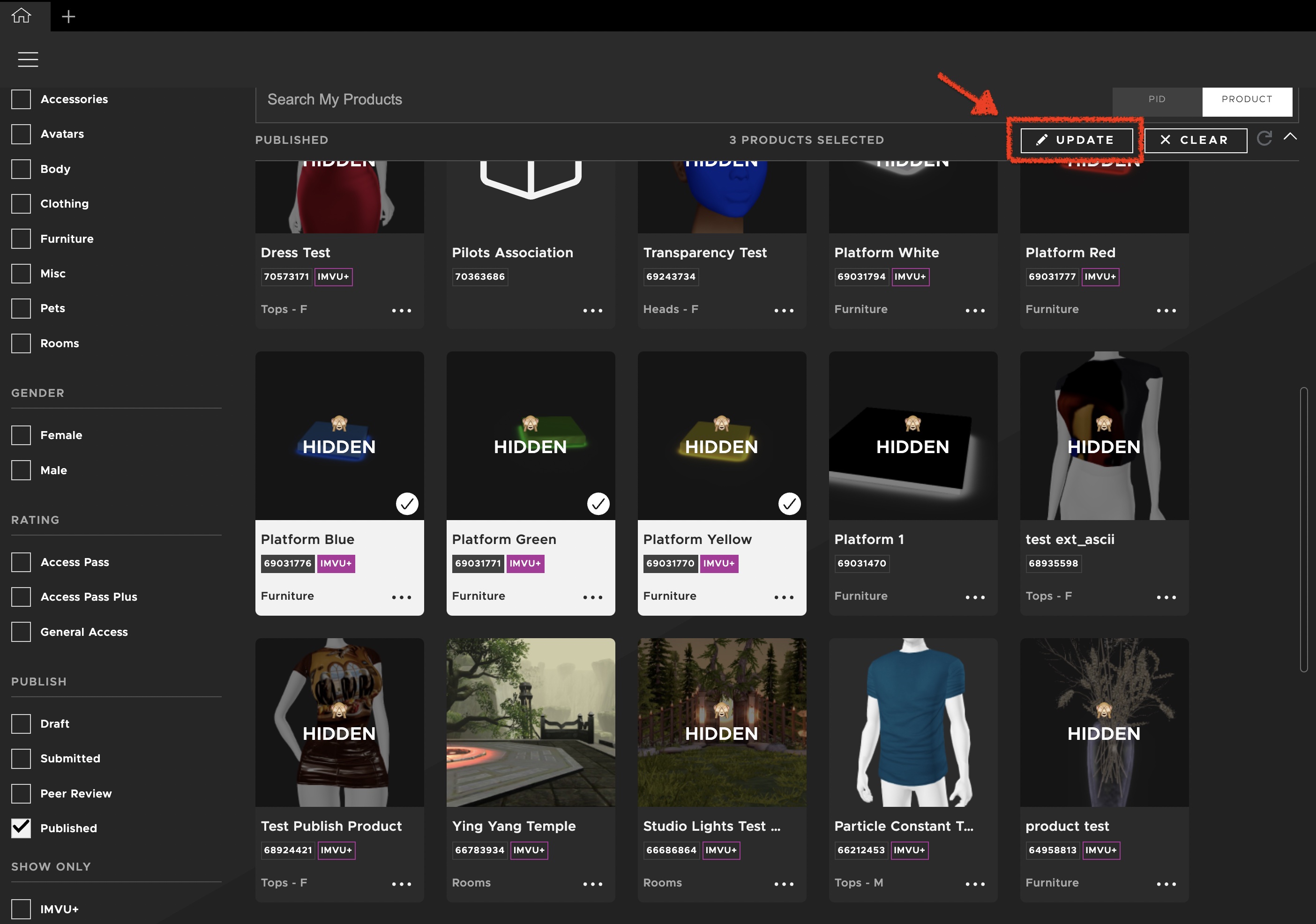Enable the Furniture category checkbox
Viewport: 1316px width, 924px height.
point(21,238)
